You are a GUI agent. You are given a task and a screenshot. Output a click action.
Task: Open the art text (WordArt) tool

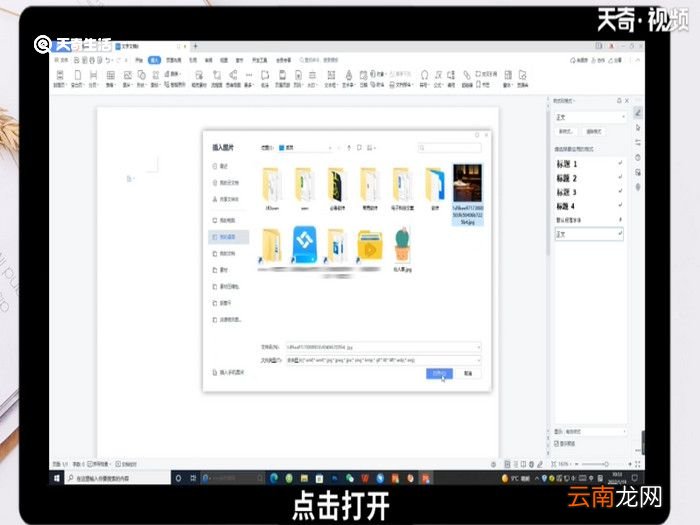pyautogui.click(x=349, y=78)
